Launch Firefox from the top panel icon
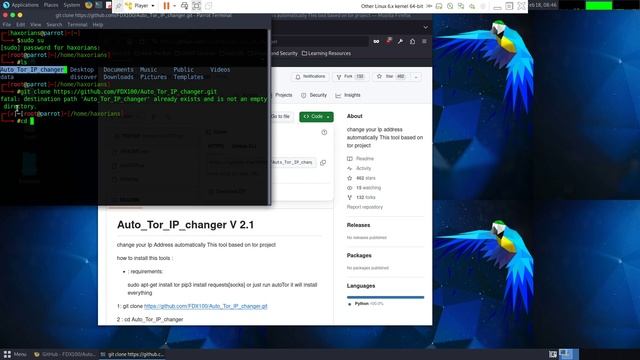640x360 pixels. 89,5
